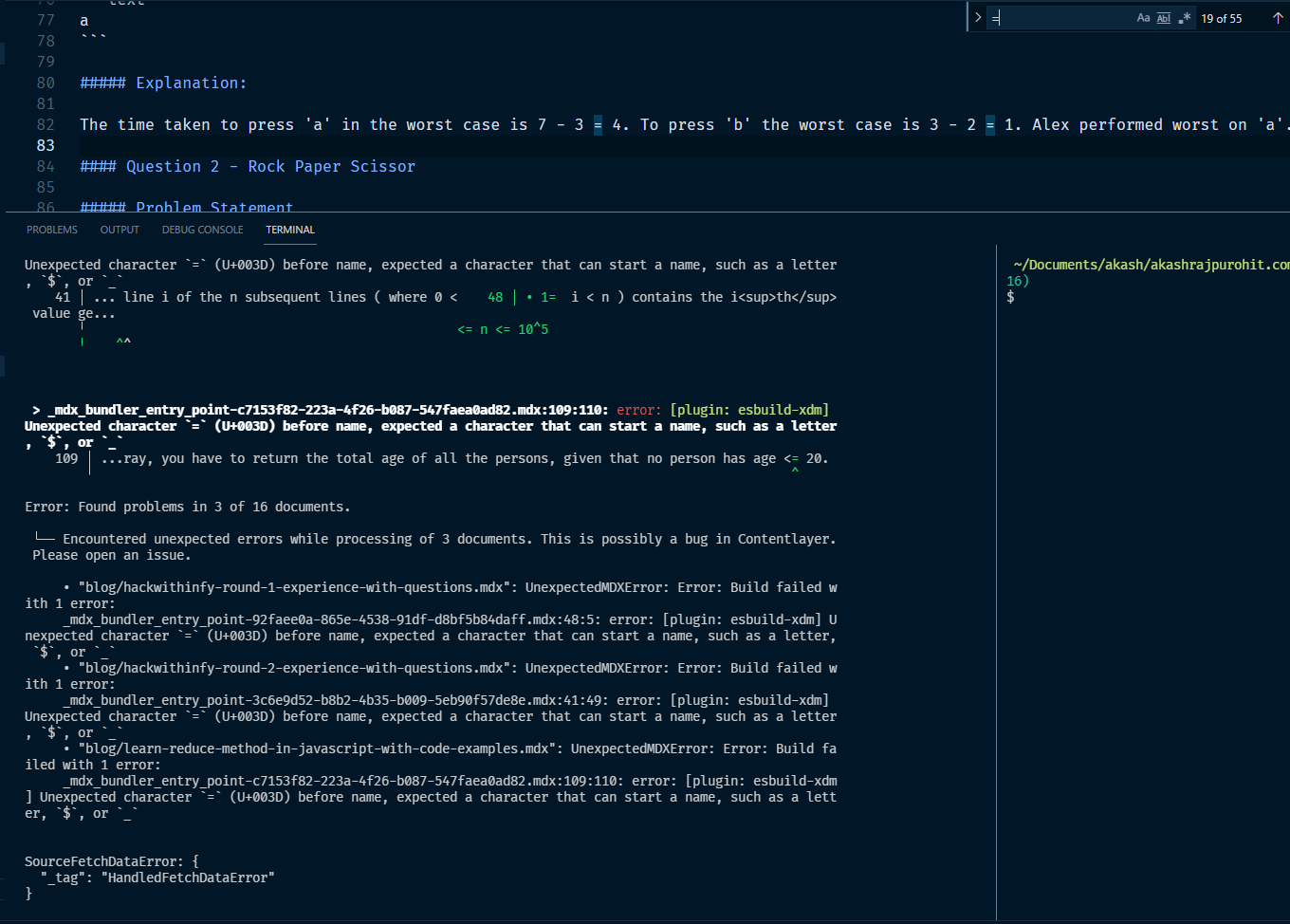The width and height of the screenshot is (1290, 924).
Task: Click editor line number 83
Action: point(46,145)
